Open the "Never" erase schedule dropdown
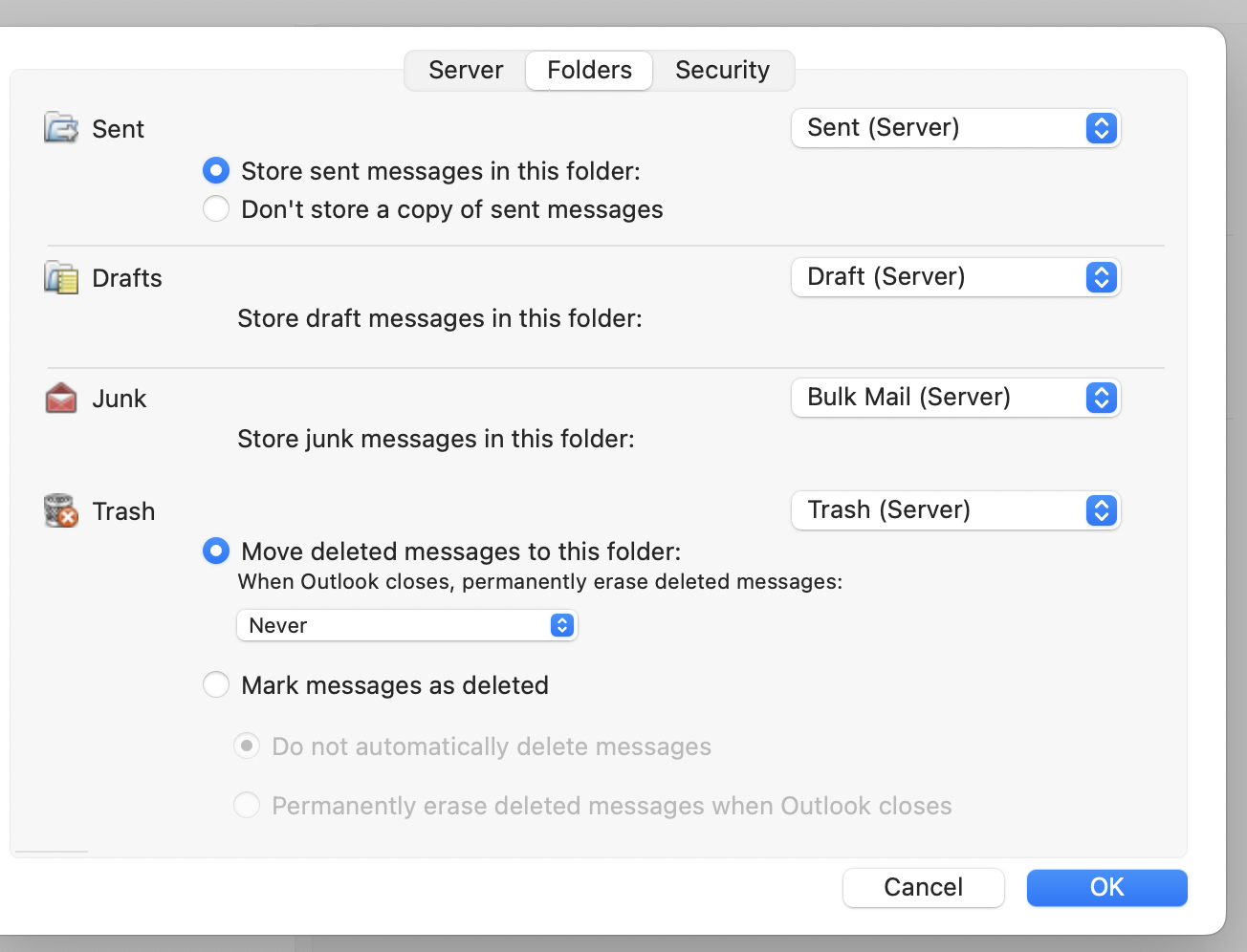Viewport: 1247px width, 952px height. (406, 624)
